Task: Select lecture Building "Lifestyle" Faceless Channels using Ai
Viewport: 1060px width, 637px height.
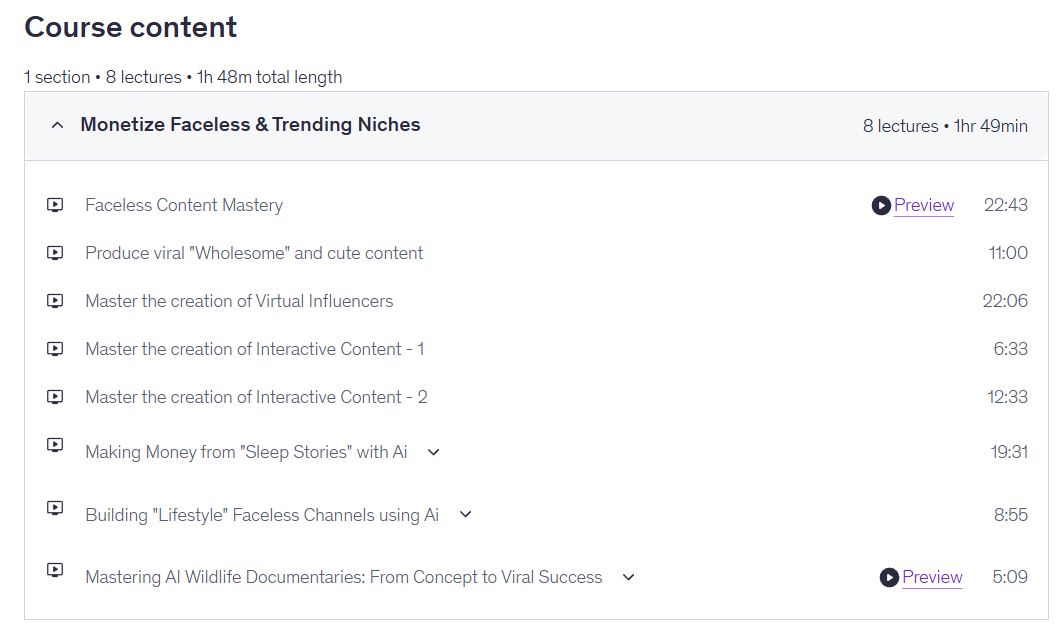Action: click(262, 515)
